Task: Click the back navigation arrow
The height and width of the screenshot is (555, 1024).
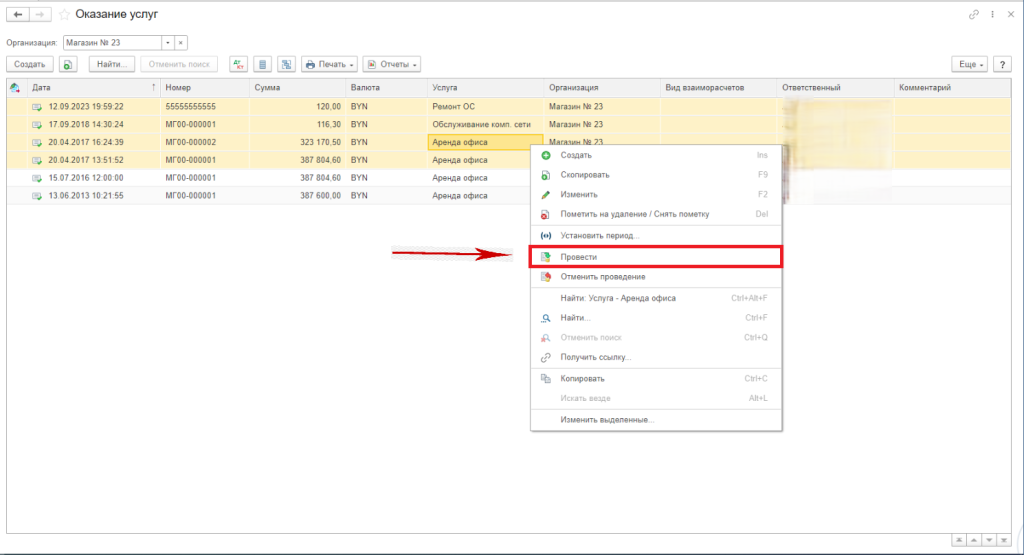Action: (18, 15)
